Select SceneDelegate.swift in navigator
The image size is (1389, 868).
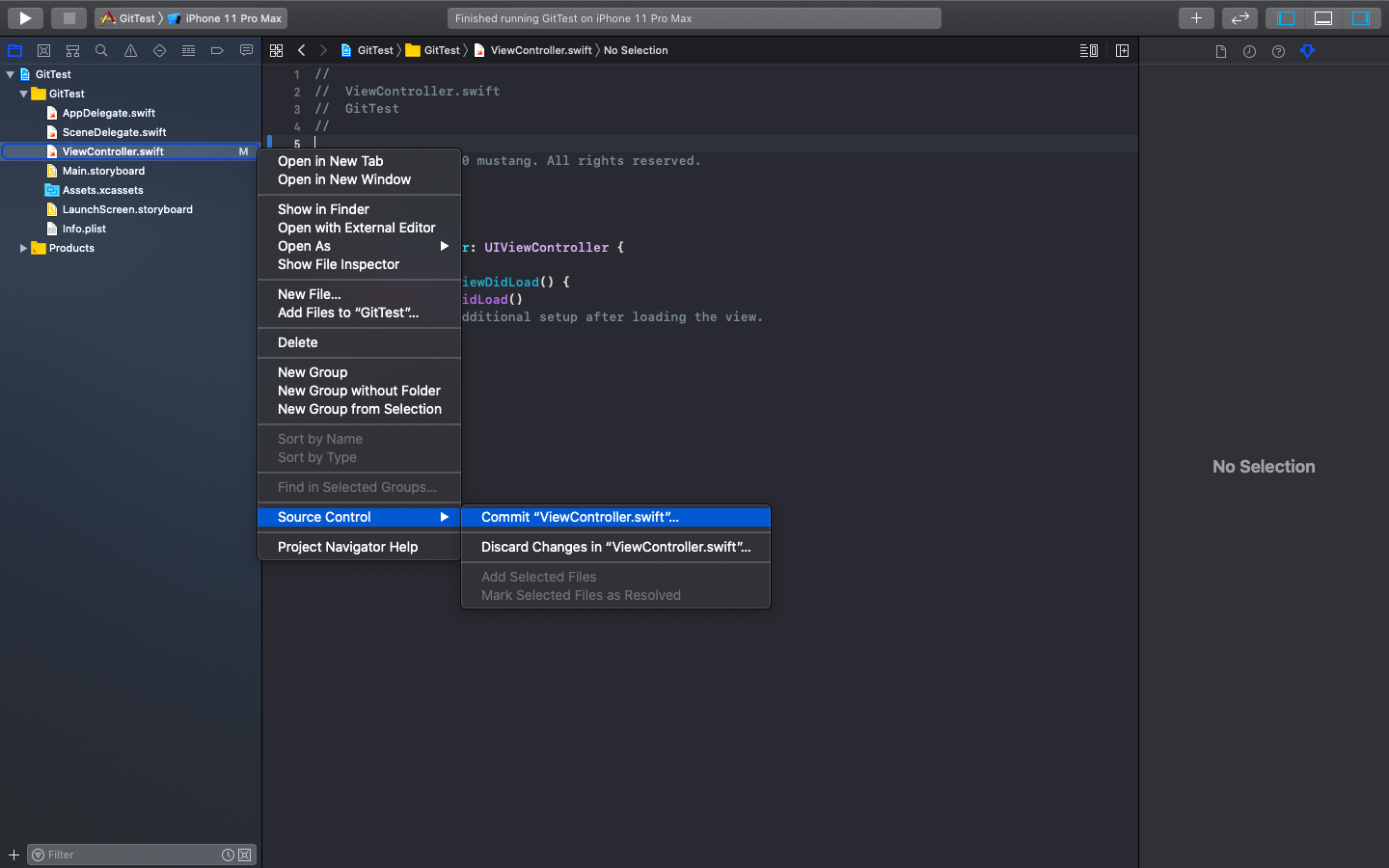click(x=114, y=132)
